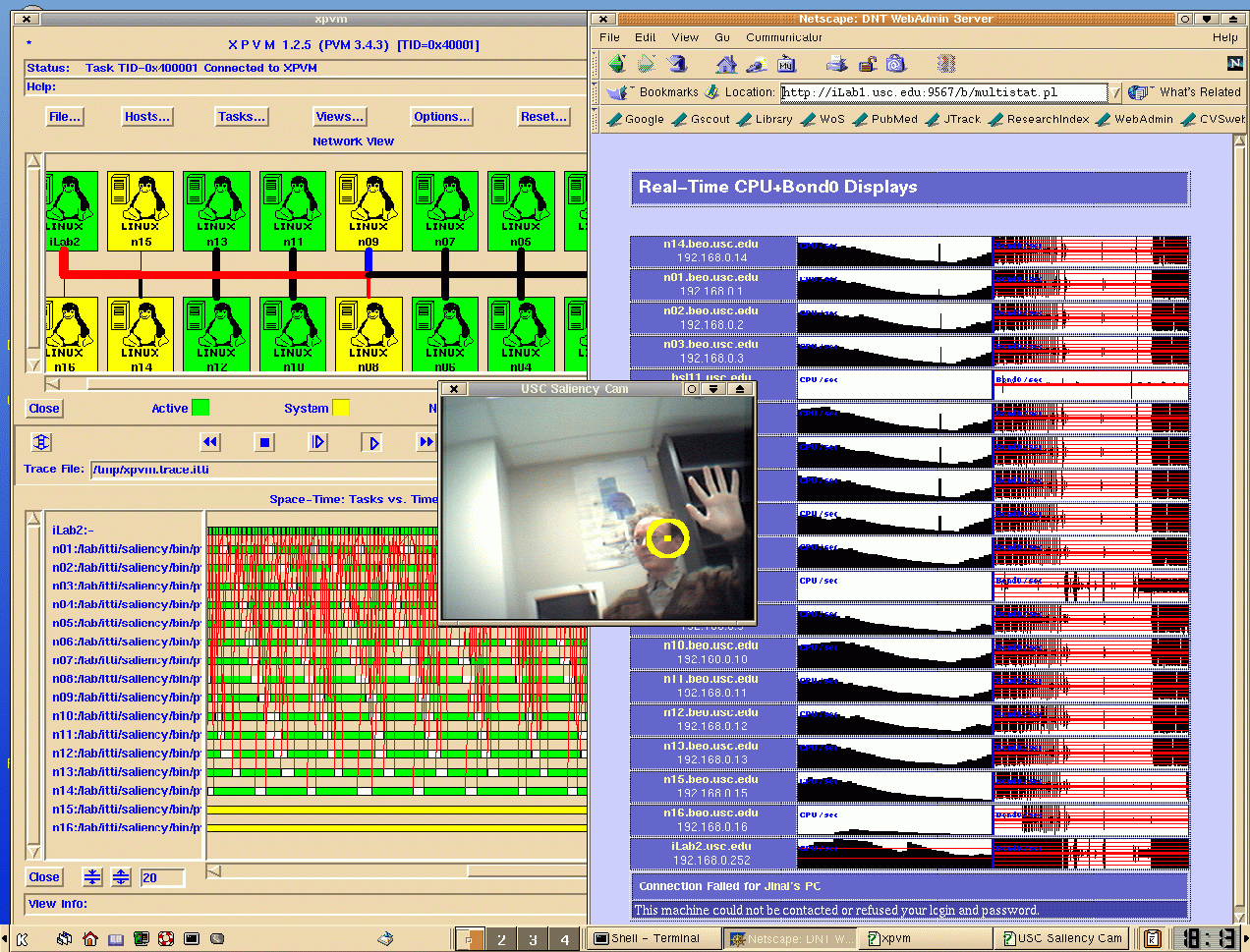Switch to virtual desktop 2
This screenshot has width=1250, height=952.
501,939
